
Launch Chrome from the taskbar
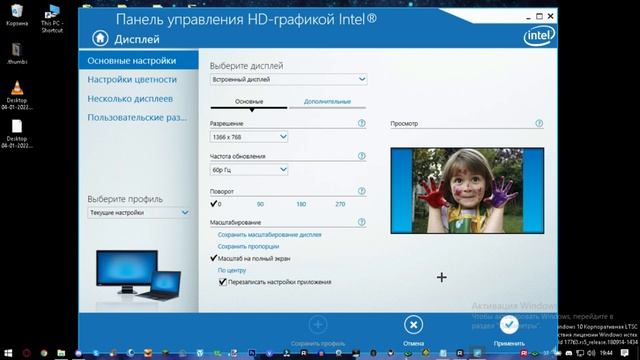(x=44, y=353)
